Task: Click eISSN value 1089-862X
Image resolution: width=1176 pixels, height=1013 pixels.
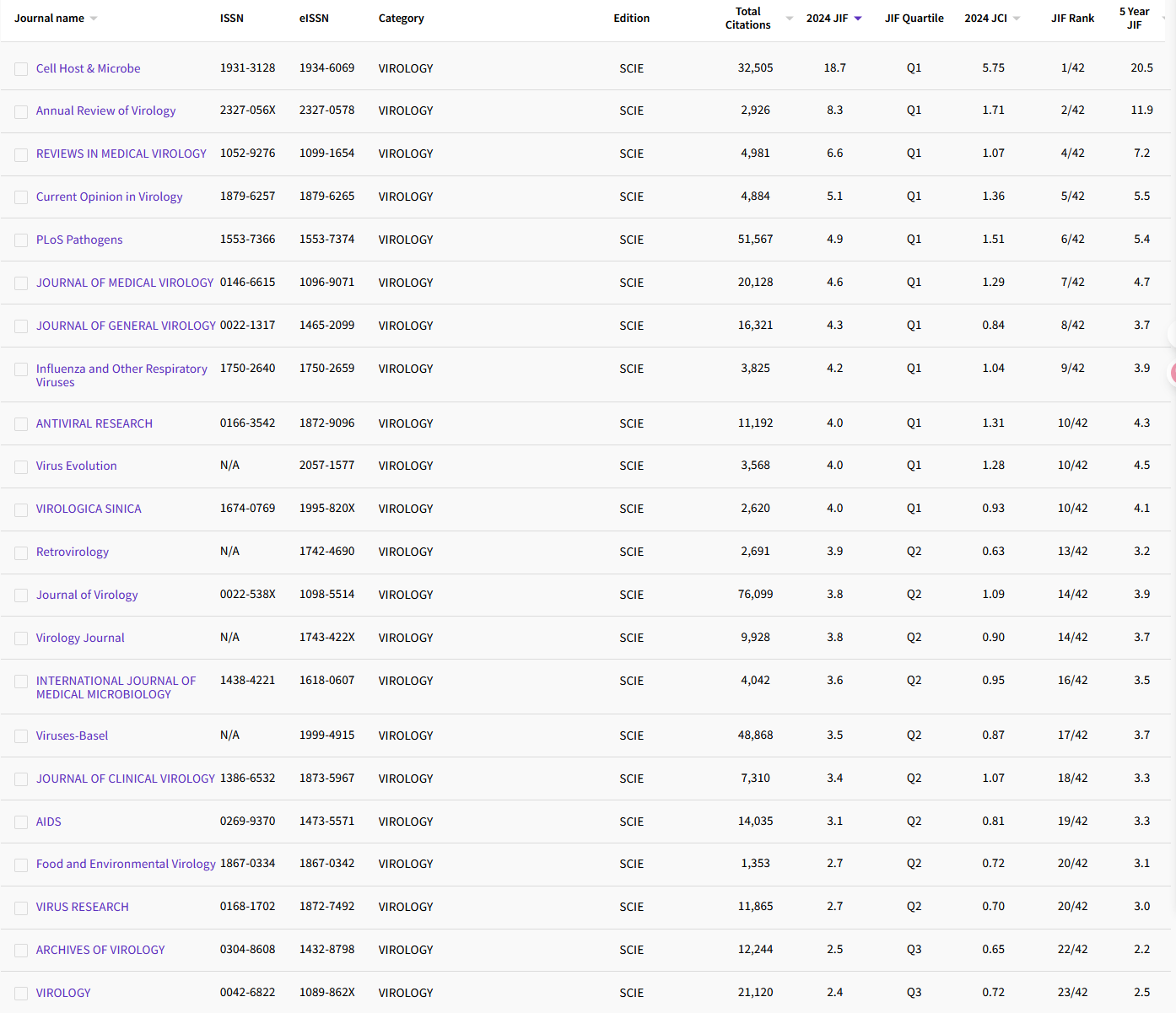Action: [326, 992]
